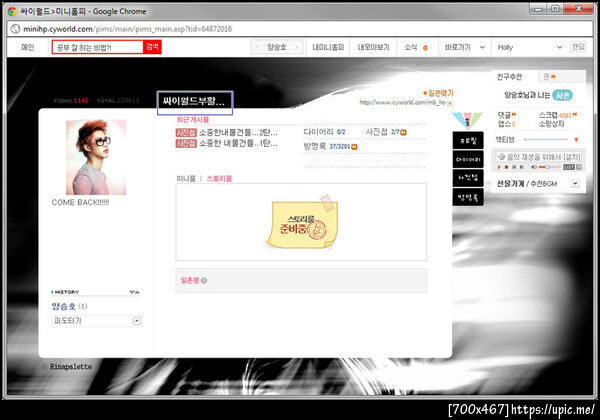Screen dimensions: 600x420
Task: Open the http://www.cyworld.com/mb_ho address link
Action: click(x=402, y=103)
